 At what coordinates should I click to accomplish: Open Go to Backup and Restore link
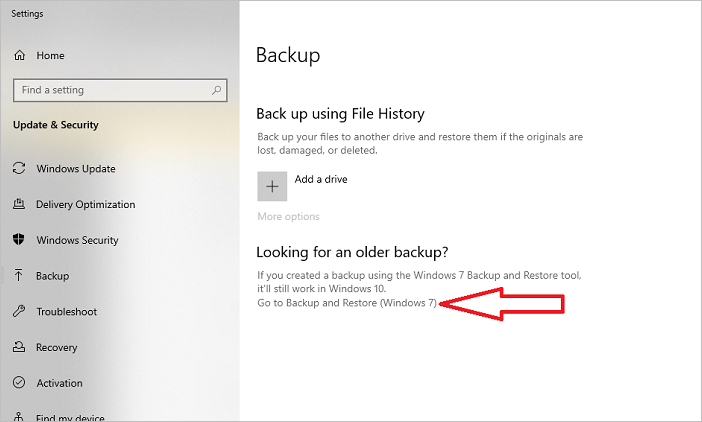(347, 303)
